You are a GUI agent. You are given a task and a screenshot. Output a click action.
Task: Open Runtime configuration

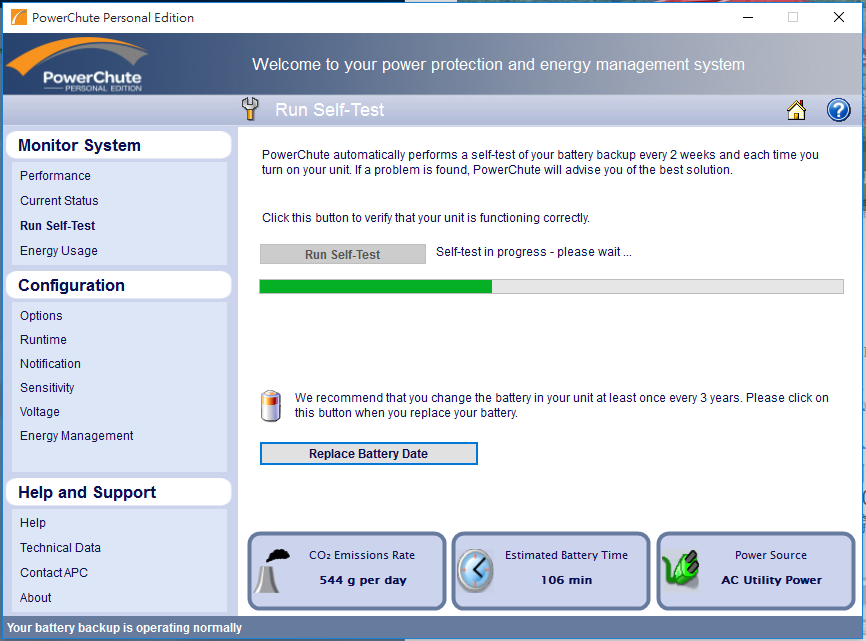click(x=43, y=340)
